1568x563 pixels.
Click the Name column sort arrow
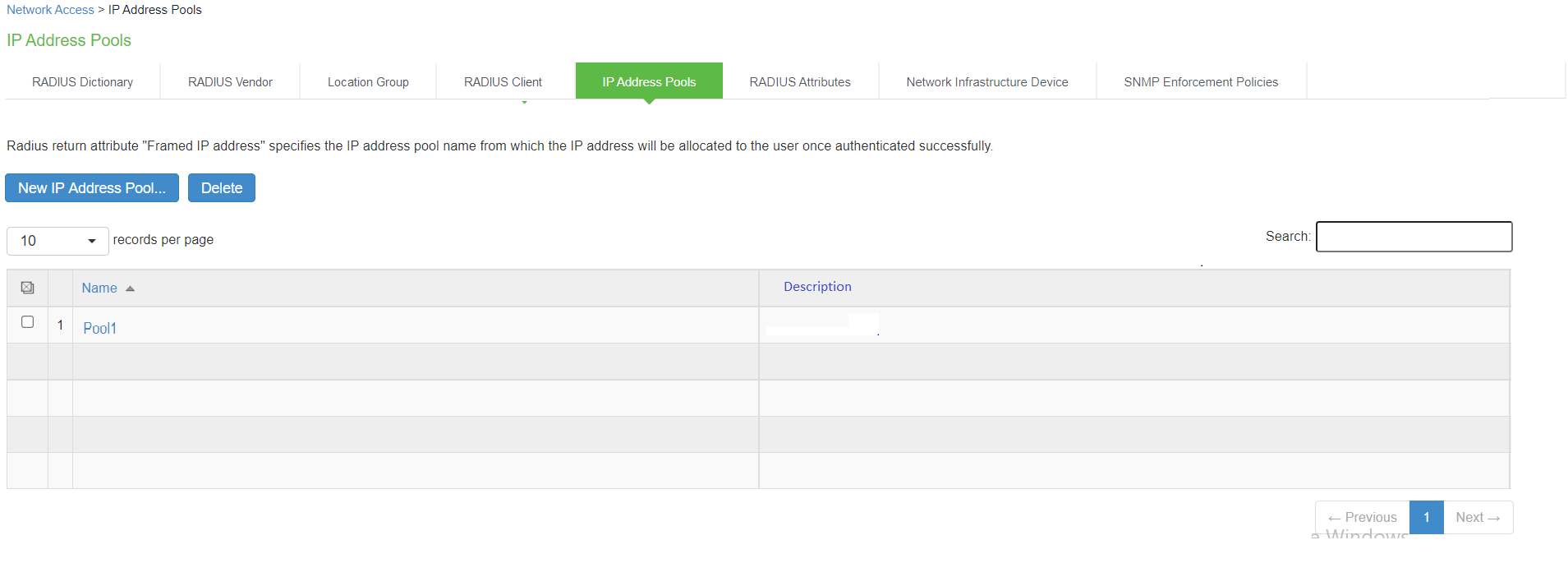130,288
